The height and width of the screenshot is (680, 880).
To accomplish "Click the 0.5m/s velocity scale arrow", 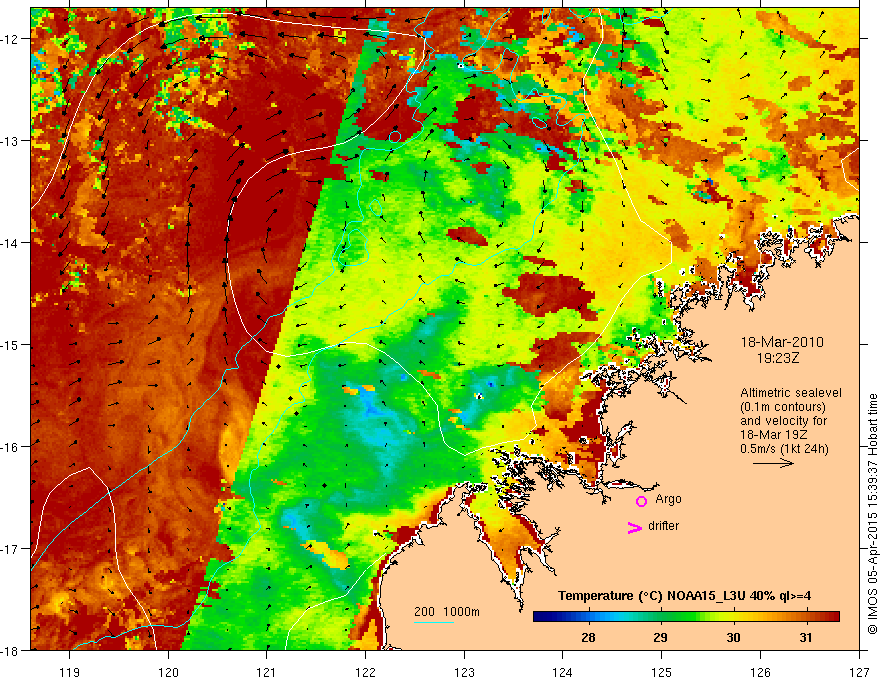I will [x=773, y=463].
